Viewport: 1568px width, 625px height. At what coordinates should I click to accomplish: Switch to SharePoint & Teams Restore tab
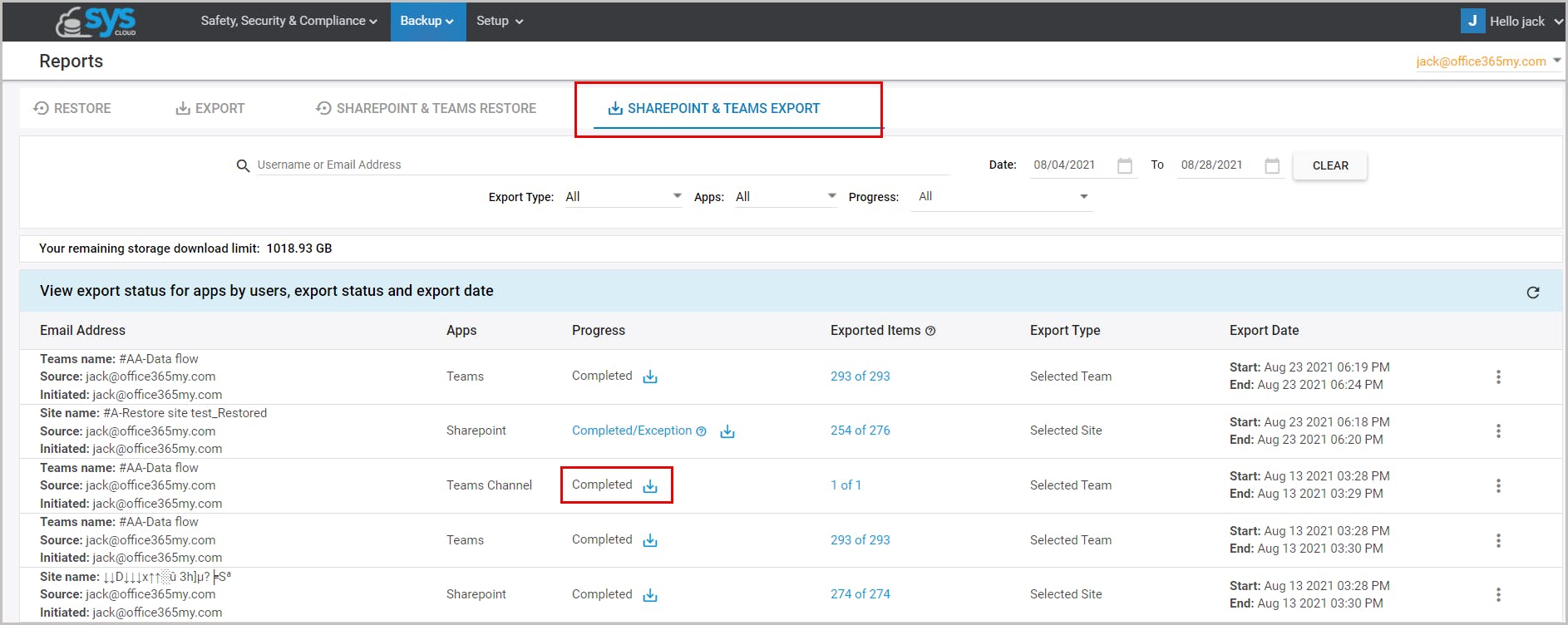[x=427, y=109]
